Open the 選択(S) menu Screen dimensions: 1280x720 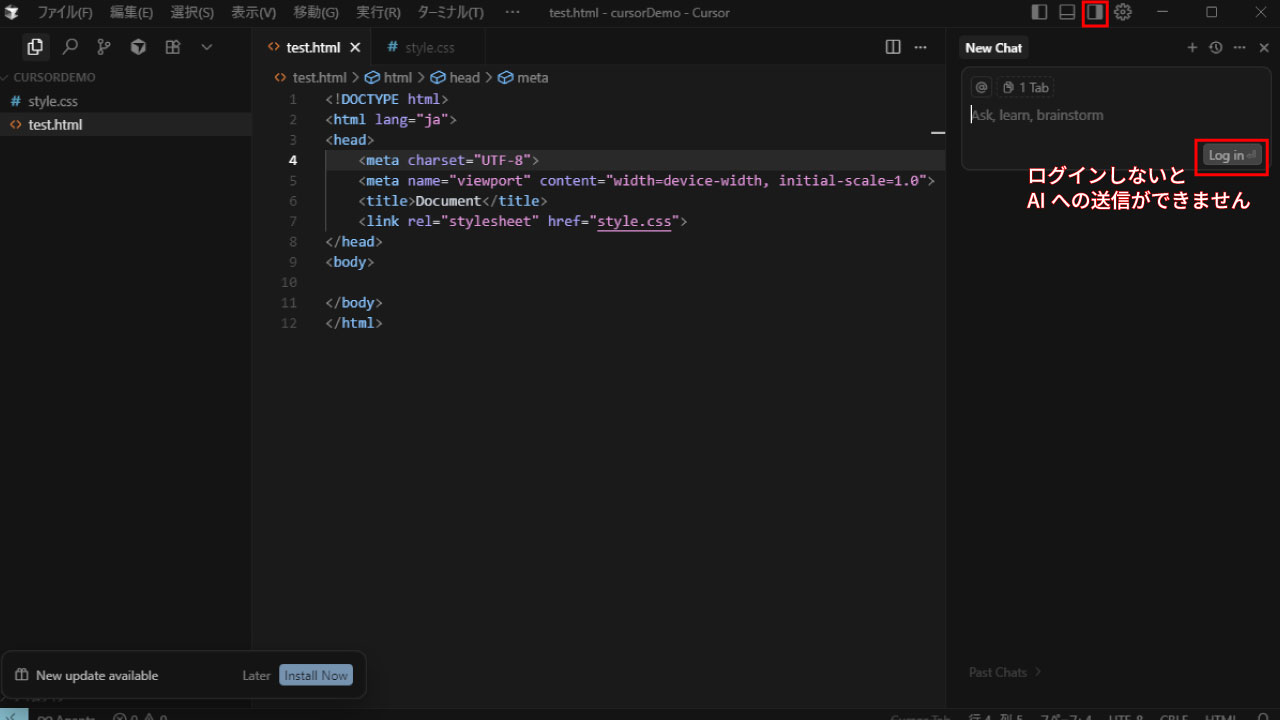pos(192,12)
